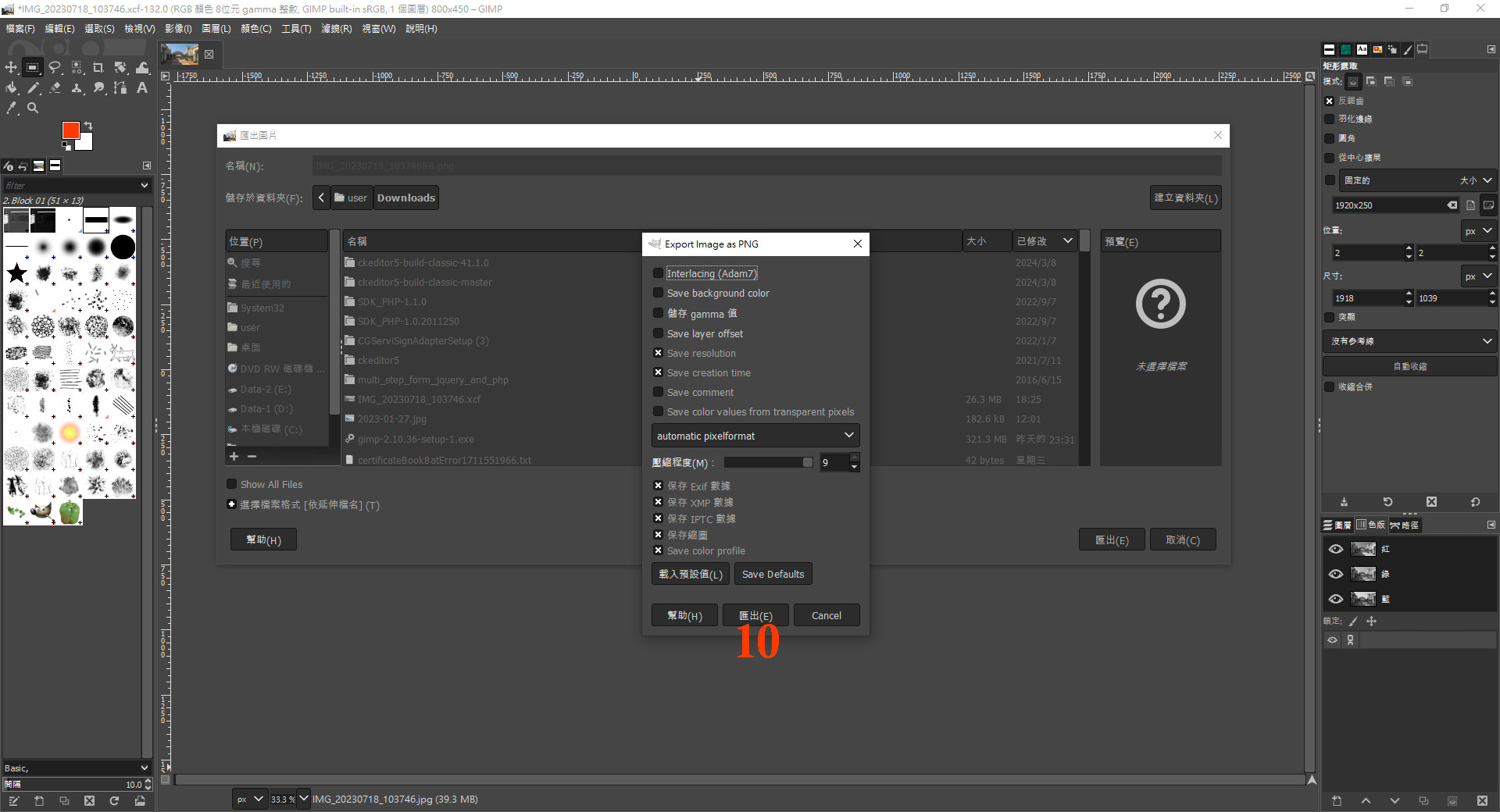1500x812 pixels.
Task: Select the Text tool
Action: tap(142, 88)
